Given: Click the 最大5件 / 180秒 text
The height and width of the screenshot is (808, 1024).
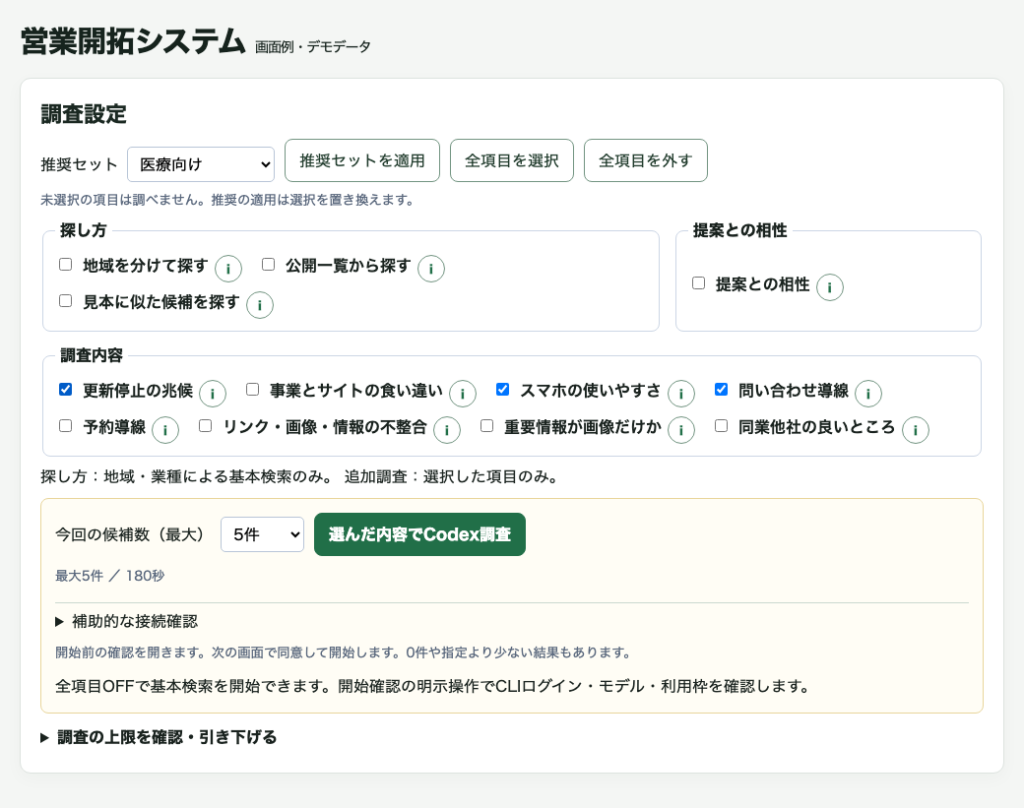Looking at the screenshot, I should [x=110, y=576].
